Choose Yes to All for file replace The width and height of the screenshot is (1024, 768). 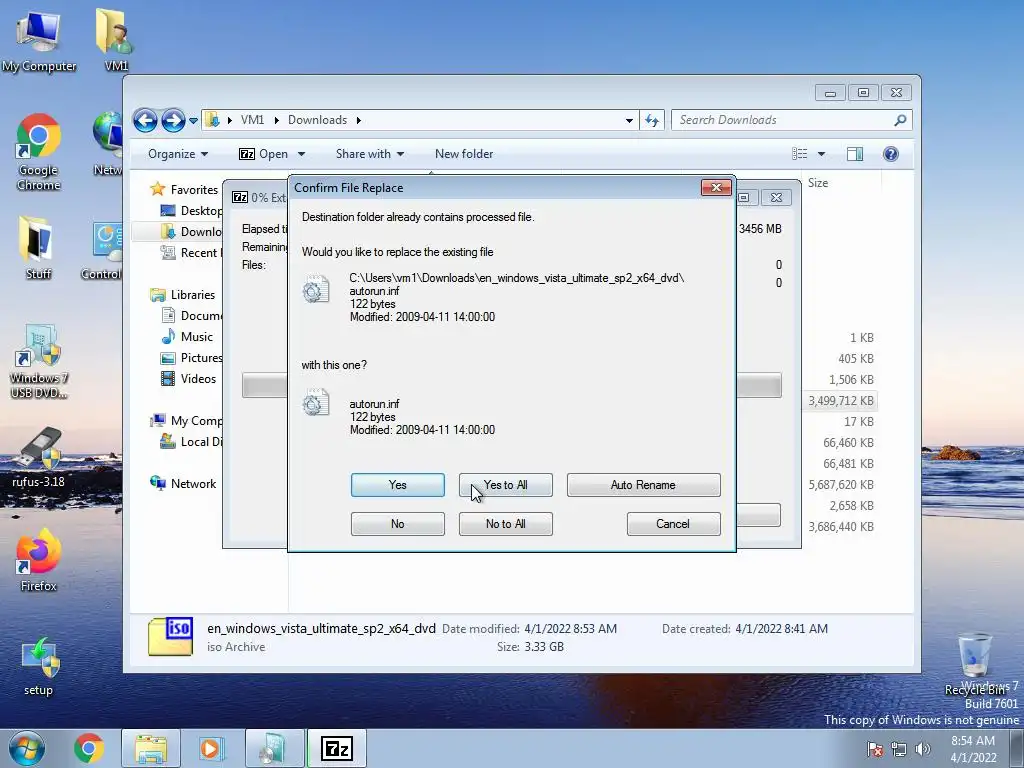point(505,485)
